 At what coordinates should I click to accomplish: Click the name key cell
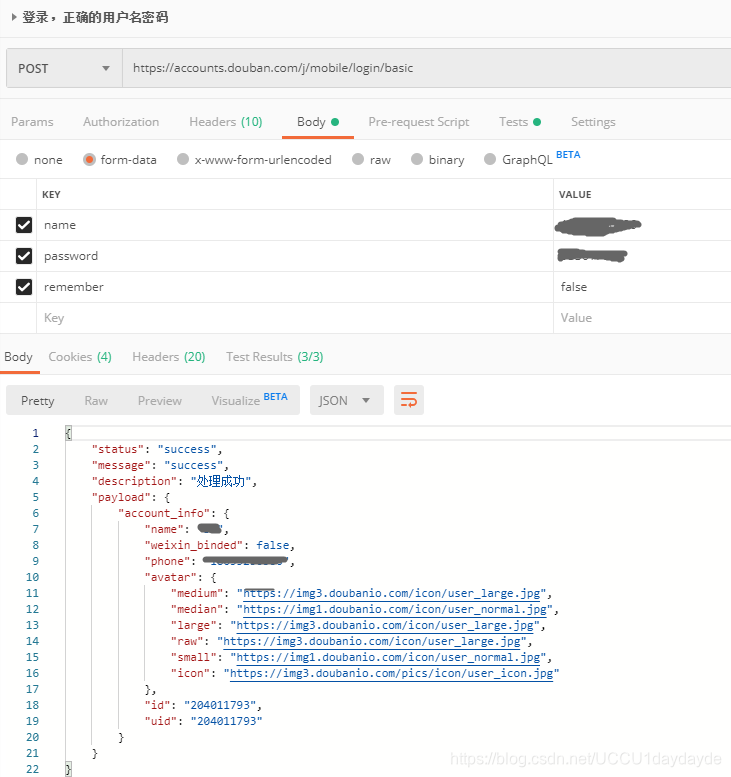[295, 225]
